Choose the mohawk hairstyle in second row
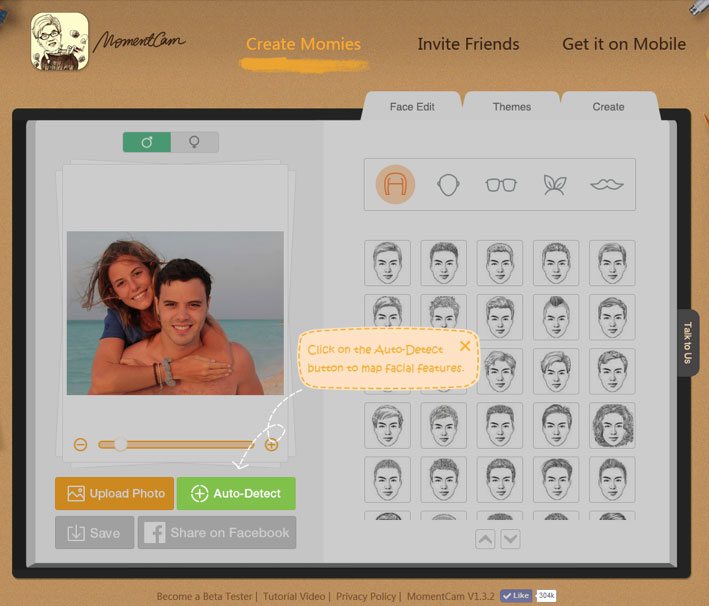Screen dimensions: 709x606 tap(556, 317)
